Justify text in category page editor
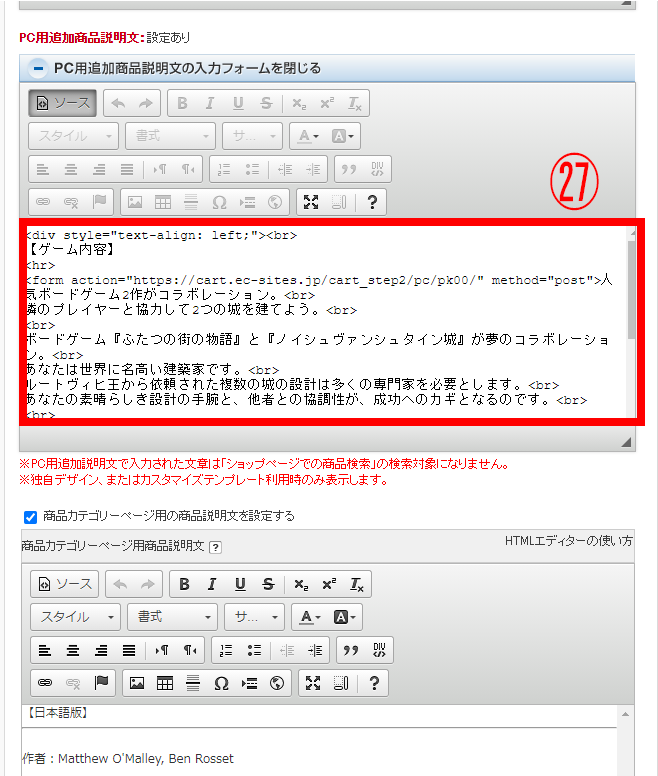The height and width of the screenshot is (776, 658). (x=129, y=650)
